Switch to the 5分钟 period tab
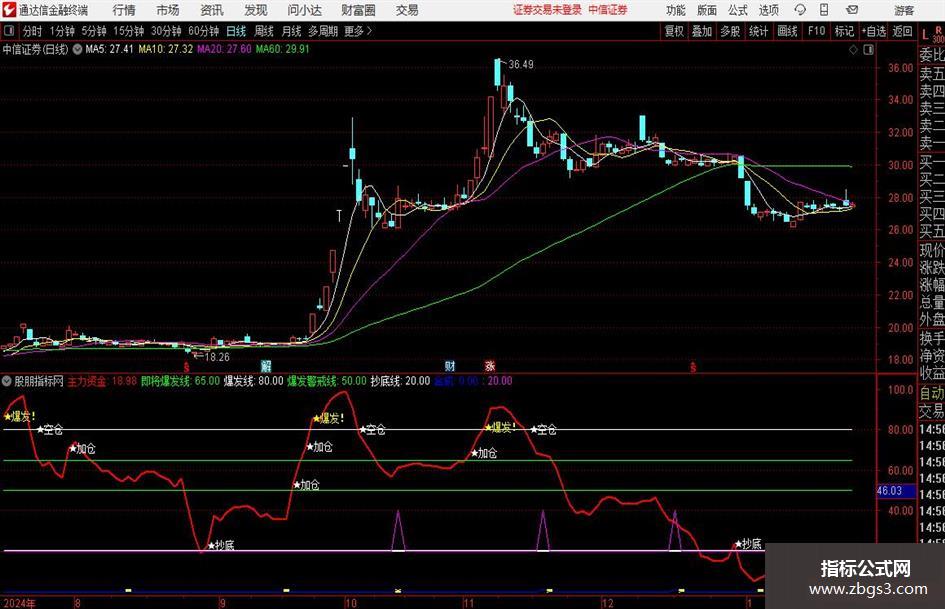The height and width of the screenshot is (609, 945). pyautogui.click(x=94, y=31)
